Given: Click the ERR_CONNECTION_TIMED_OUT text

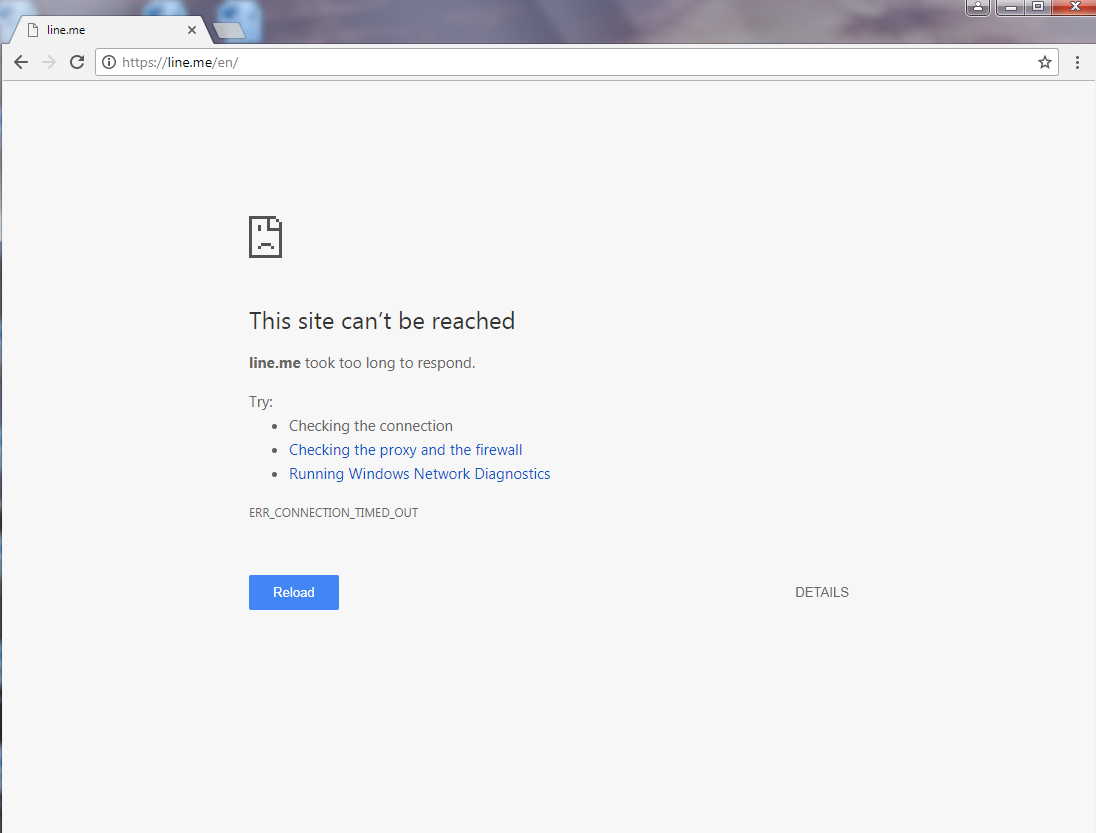Looking at the screenshot, I should [333, 513].
